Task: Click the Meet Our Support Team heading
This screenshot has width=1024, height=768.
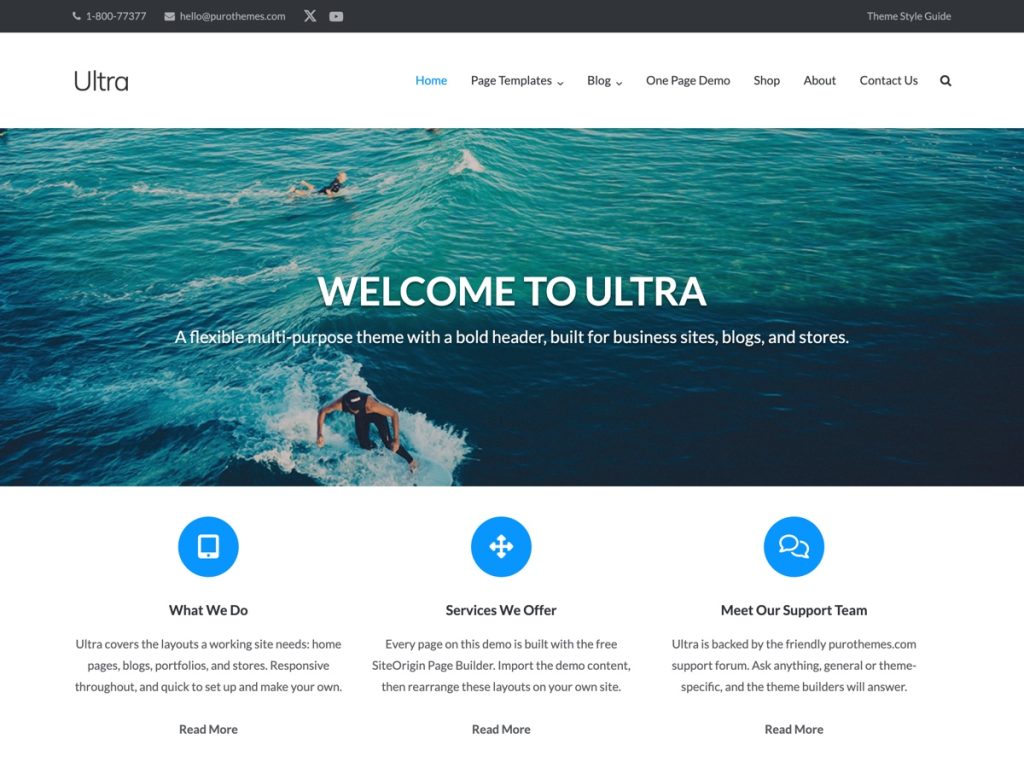Action: click(x=793, y=610)
